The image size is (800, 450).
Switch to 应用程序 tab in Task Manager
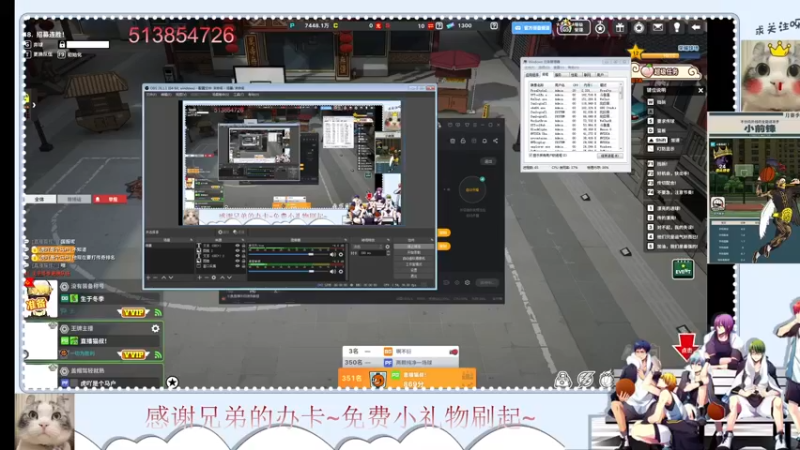(x=532, y=74)
